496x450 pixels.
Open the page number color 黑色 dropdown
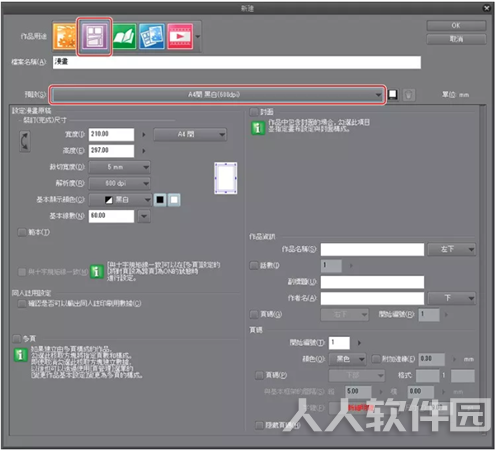click(347, 359)
